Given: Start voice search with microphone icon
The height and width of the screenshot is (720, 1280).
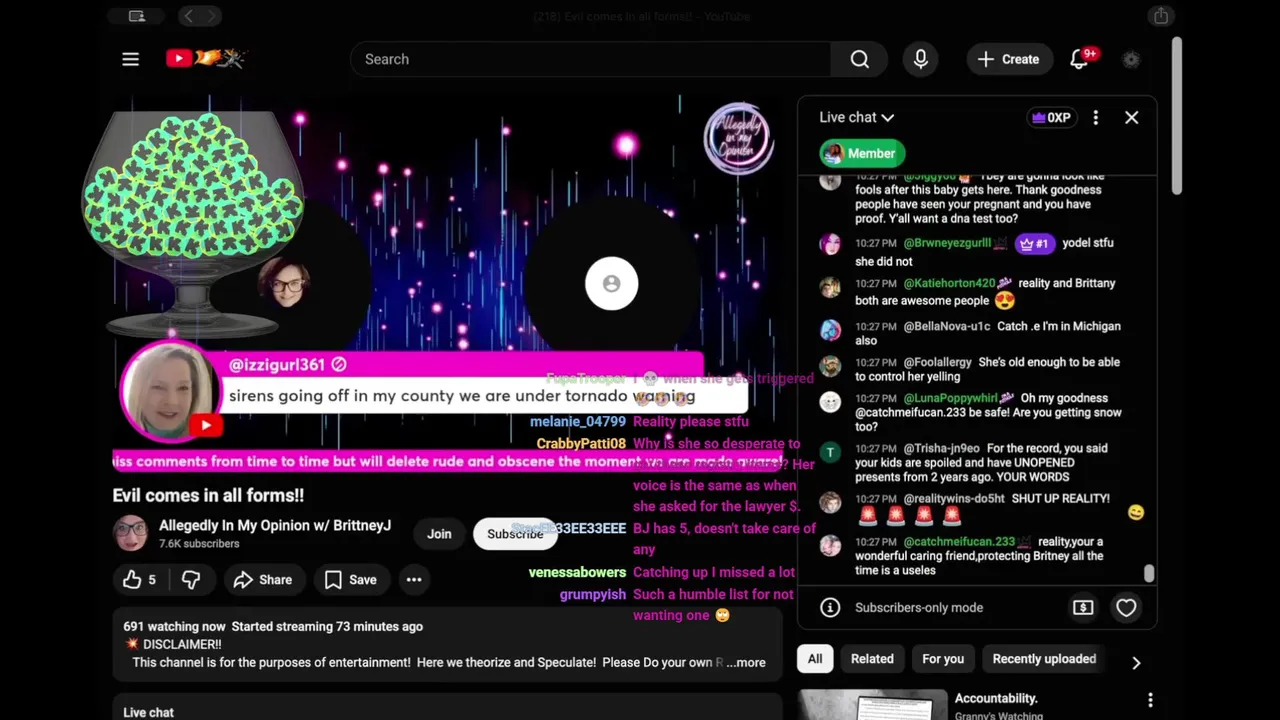Looking at the screenshot, I should pos(920,59).
